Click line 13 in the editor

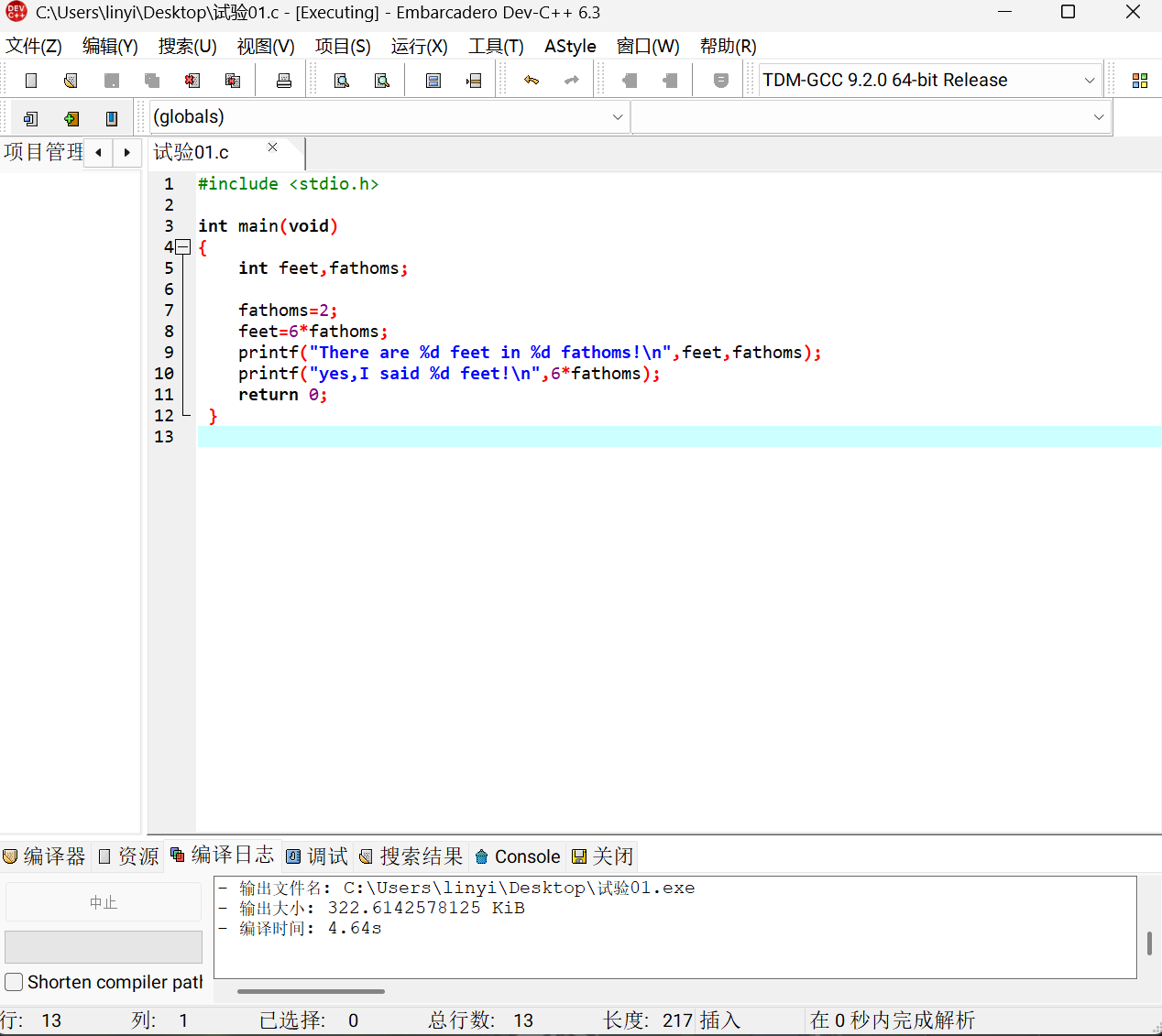click(x=679, y=437)
